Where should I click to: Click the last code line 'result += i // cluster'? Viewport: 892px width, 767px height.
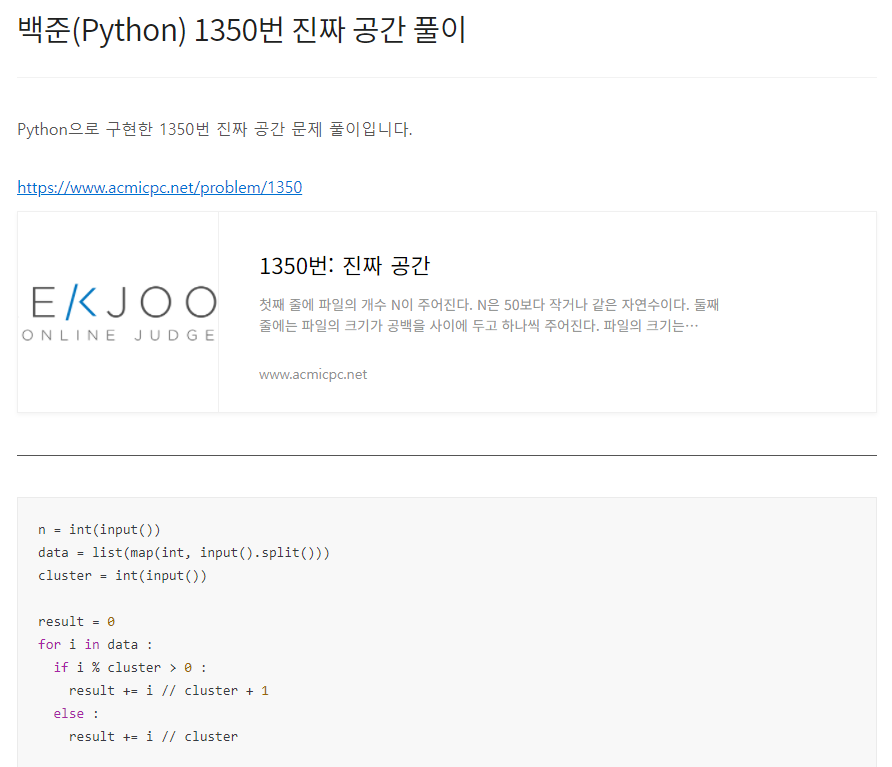(x=153, y=736)
